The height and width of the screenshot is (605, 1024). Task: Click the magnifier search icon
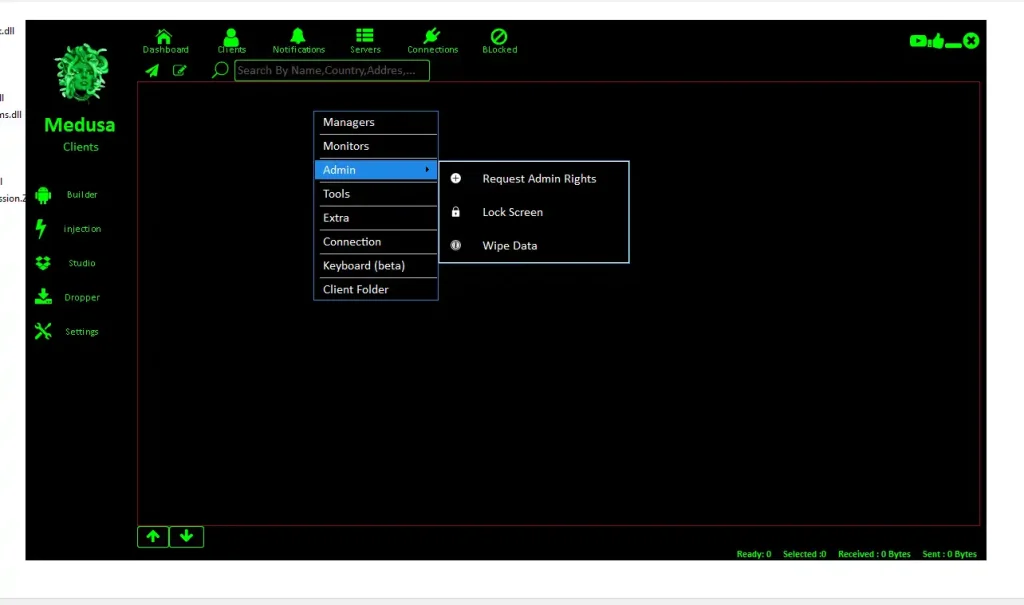[219, 70]
